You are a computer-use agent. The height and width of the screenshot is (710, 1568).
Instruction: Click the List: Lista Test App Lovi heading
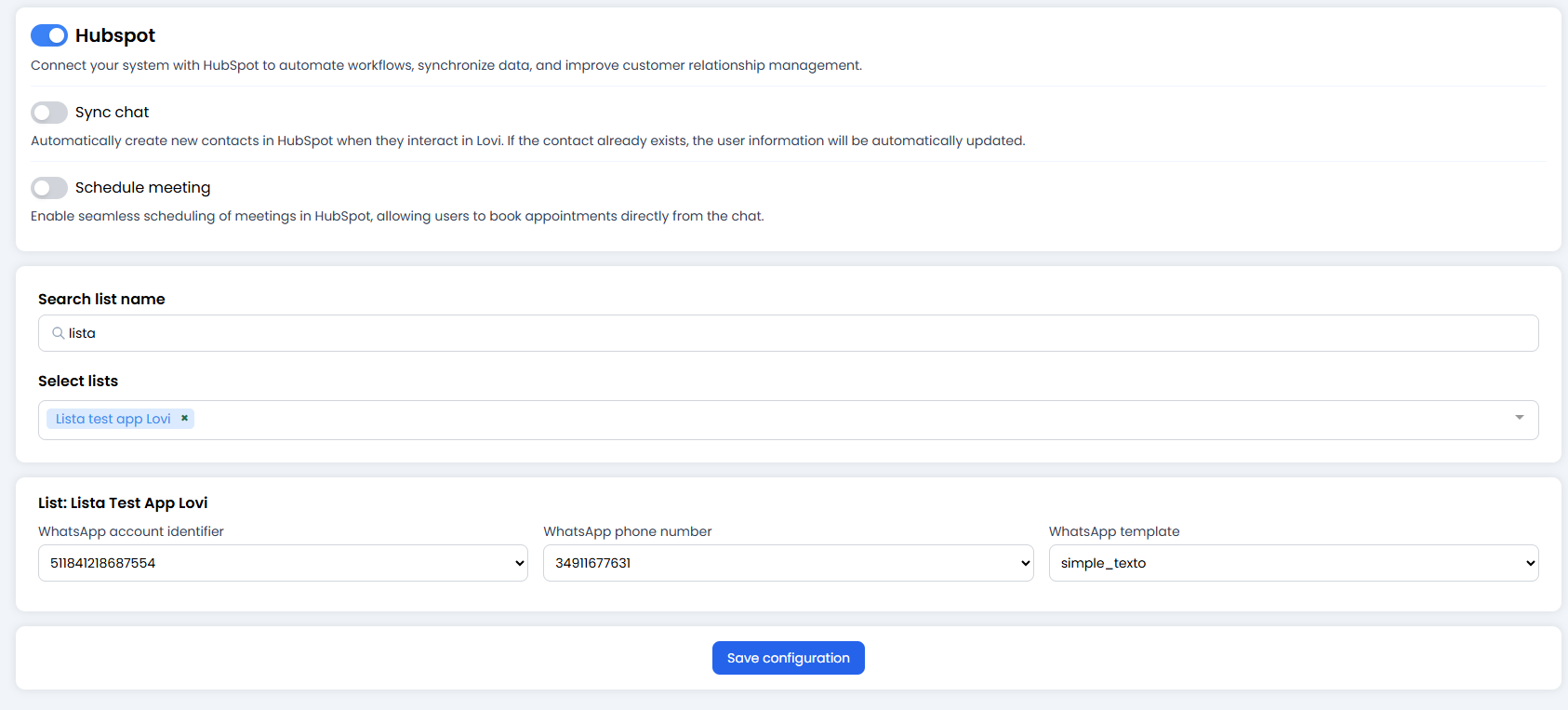123,503
